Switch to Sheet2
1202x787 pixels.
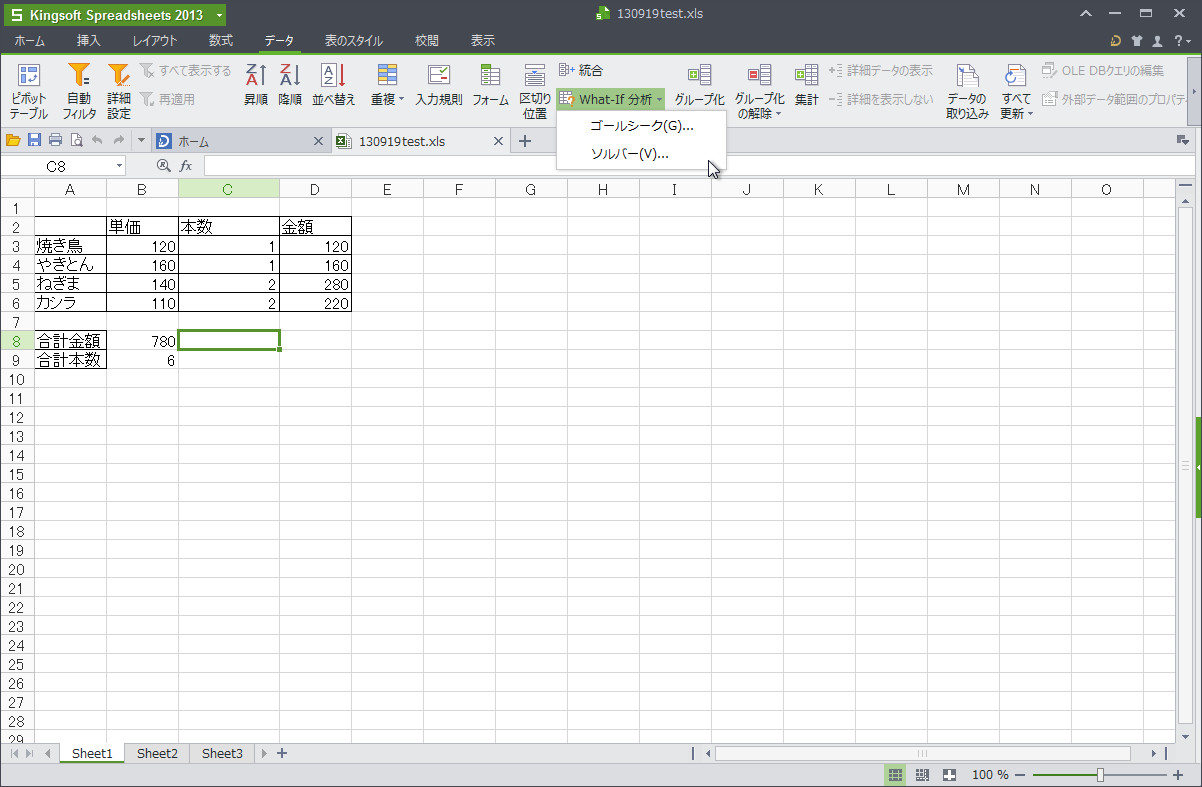point(156,753)
